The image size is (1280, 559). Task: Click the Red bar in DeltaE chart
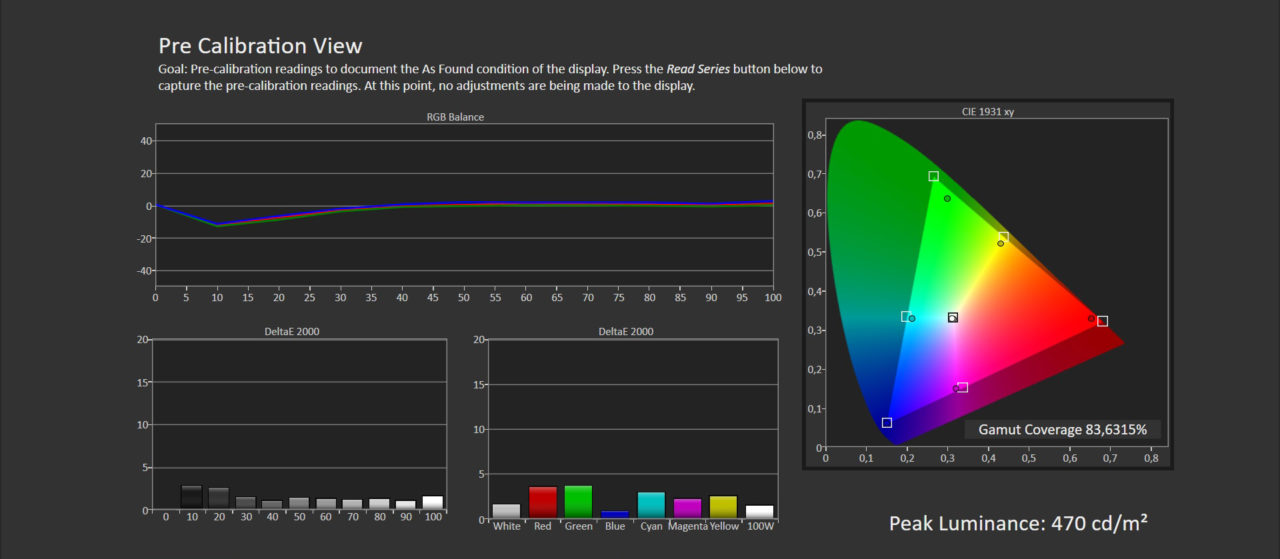(542, 502)
